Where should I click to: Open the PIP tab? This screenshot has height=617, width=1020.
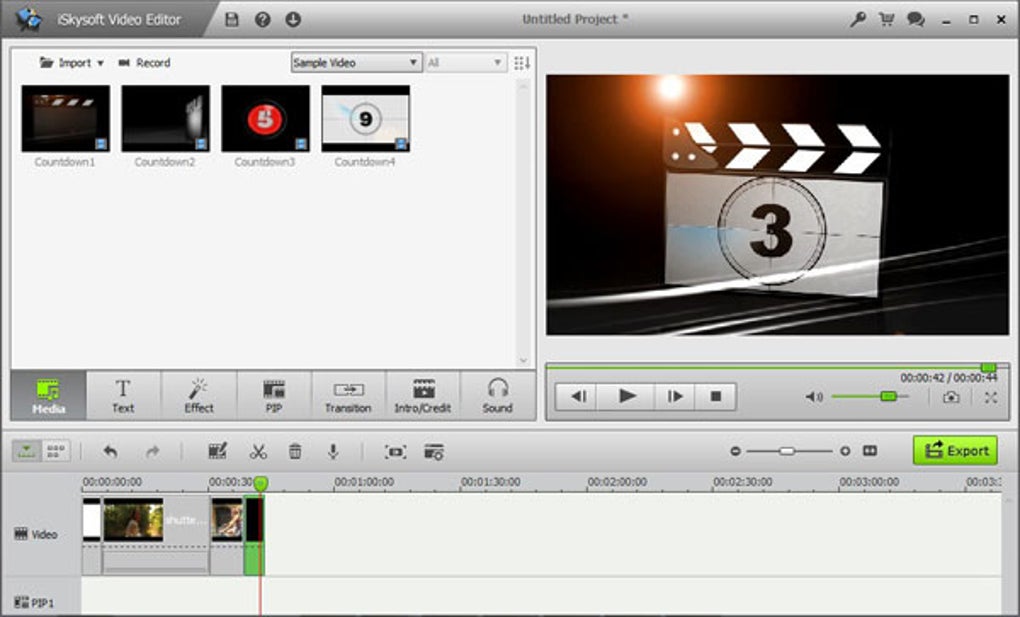pyautogui.click(x=274, y=396)
